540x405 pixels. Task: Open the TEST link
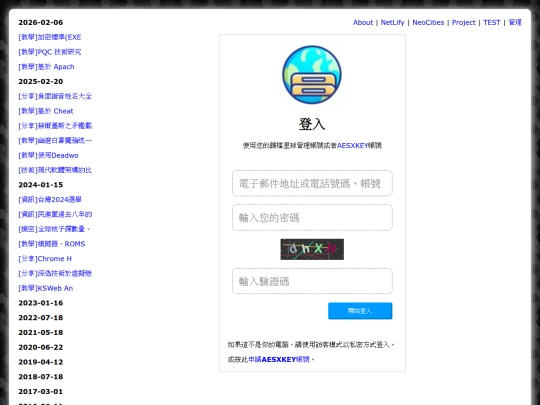(491, 22)
